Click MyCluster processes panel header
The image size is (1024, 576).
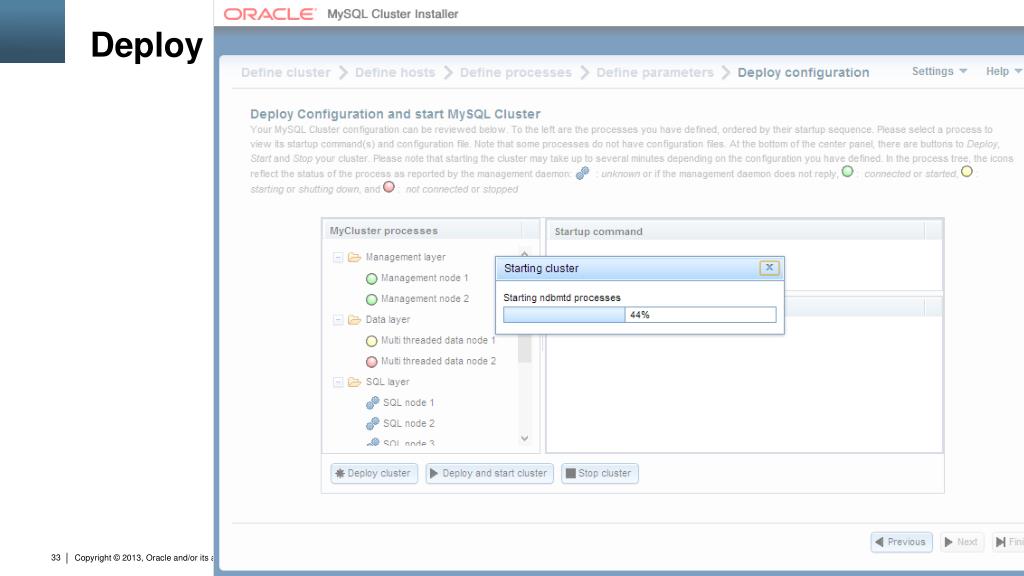click(432, 231)
